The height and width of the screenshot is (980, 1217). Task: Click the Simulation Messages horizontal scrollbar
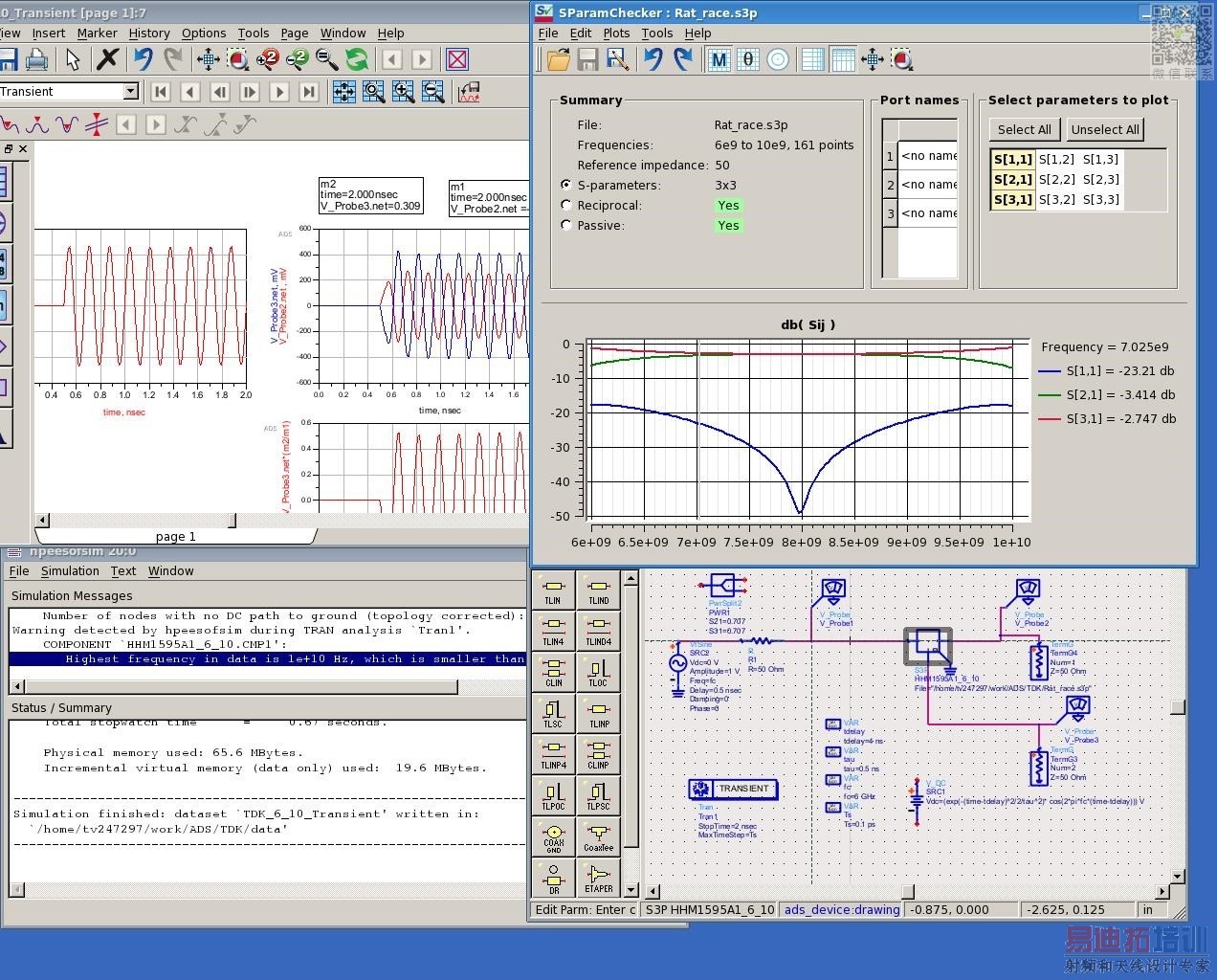tap(239, 686)
